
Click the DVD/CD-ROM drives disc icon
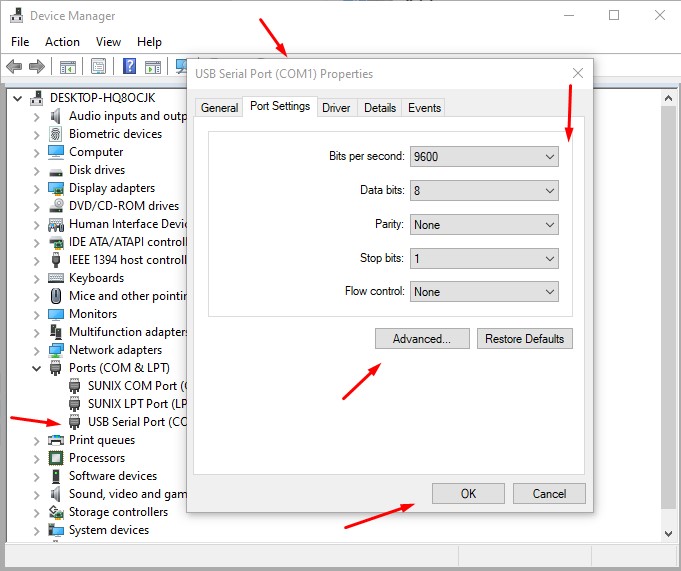(x=56, y=206)
